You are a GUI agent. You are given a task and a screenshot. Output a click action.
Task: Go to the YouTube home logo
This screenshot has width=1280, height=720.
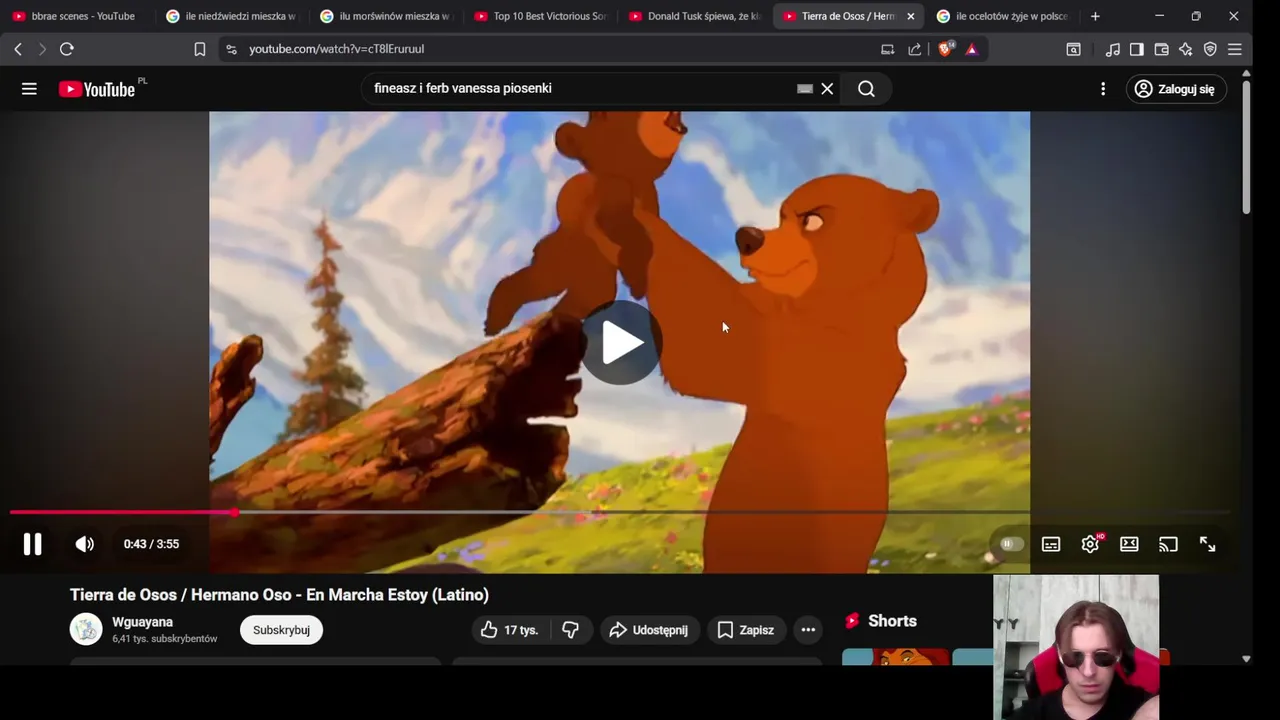[x=97, y=89]
